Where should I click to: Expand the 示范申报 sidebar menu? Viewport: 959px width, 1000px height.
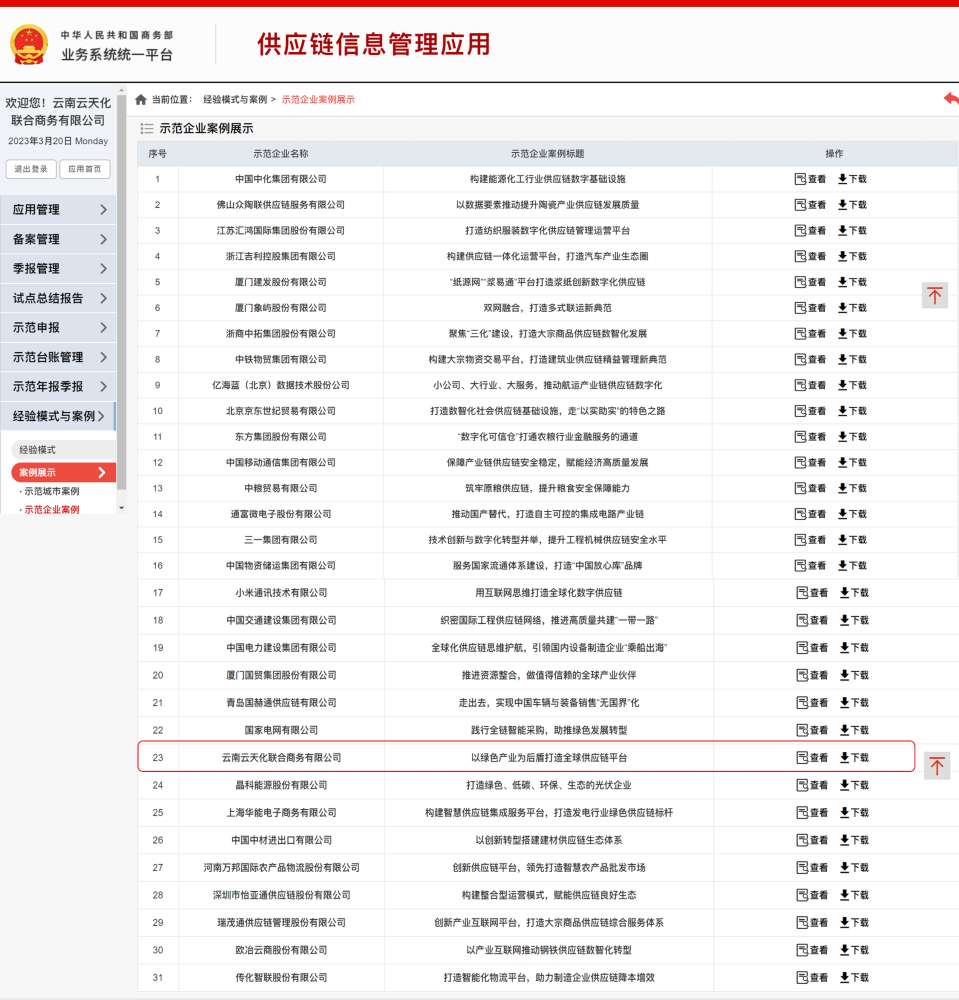point(57,328)
